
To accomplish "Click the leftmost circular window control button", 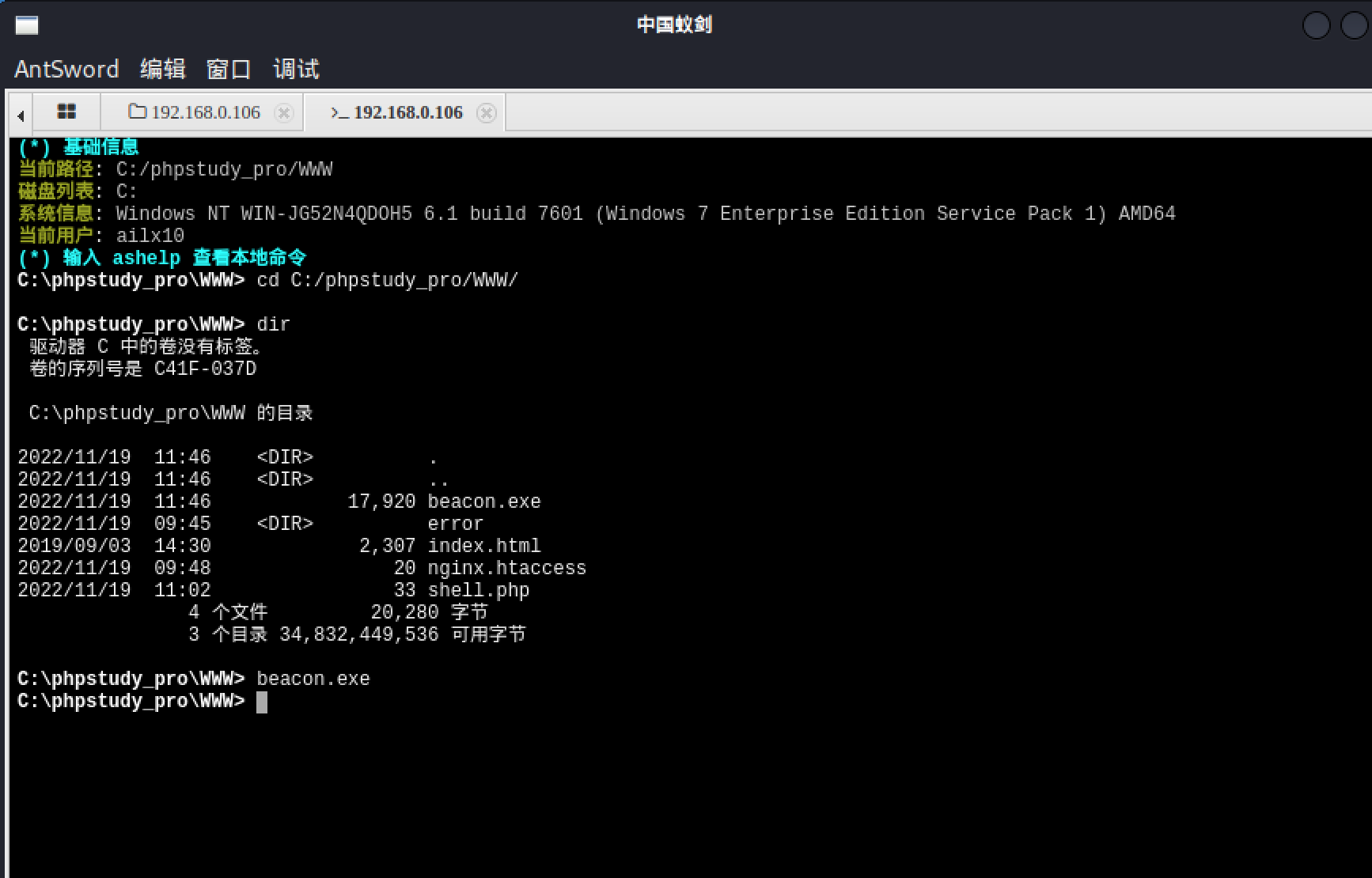I will [1316, 25].
